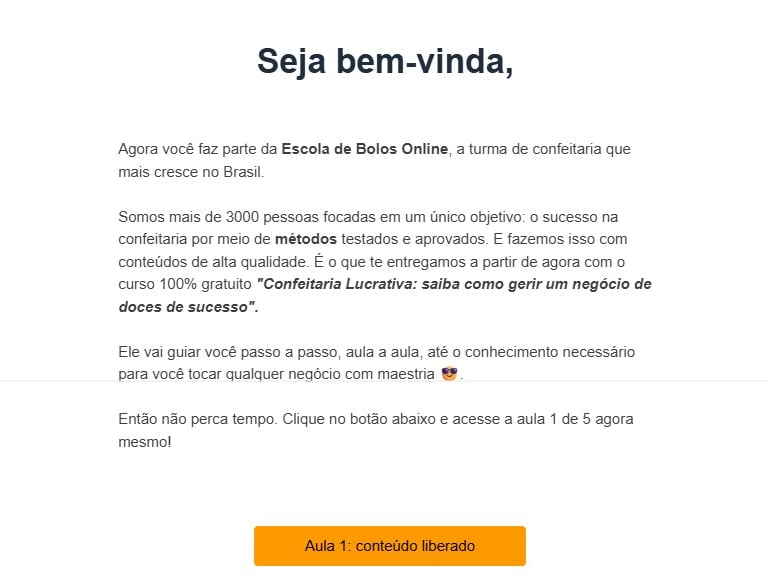Click the sunglasses emoji after "maestria"

450,374
